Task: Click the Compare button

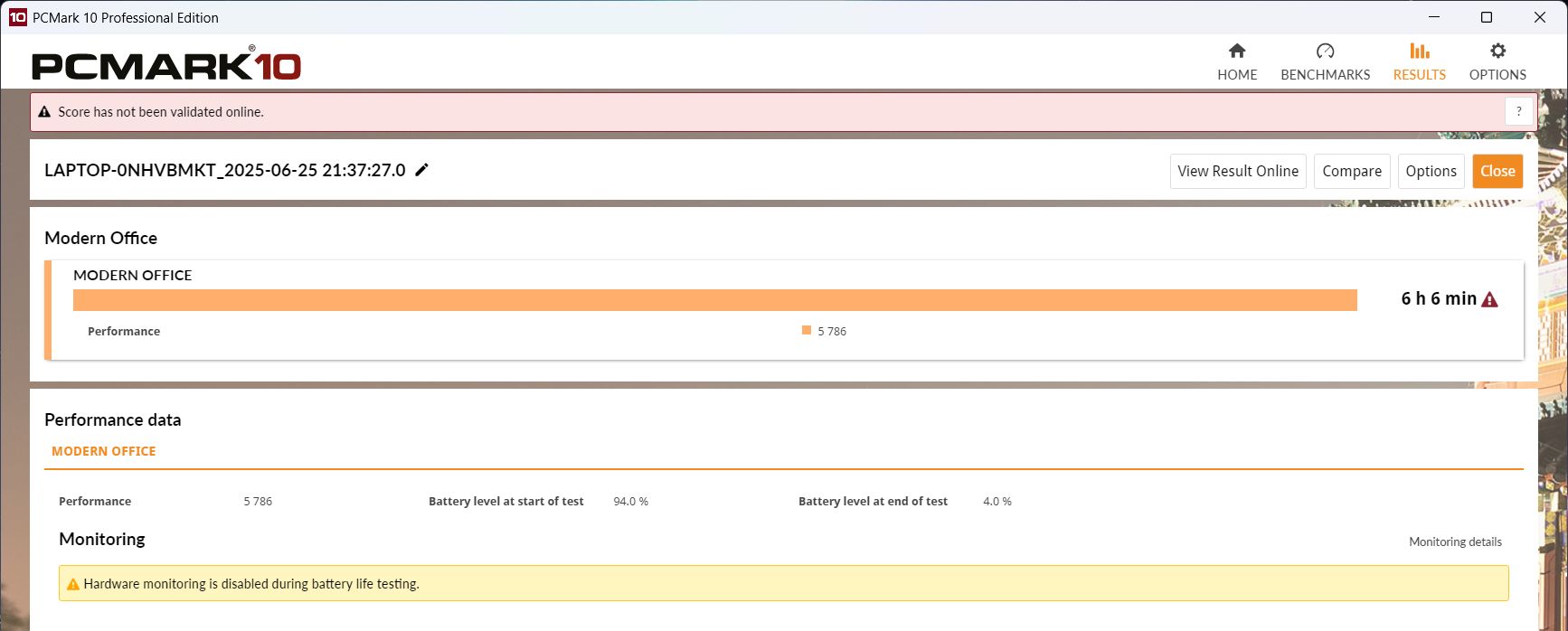Action: (1352, 171)
